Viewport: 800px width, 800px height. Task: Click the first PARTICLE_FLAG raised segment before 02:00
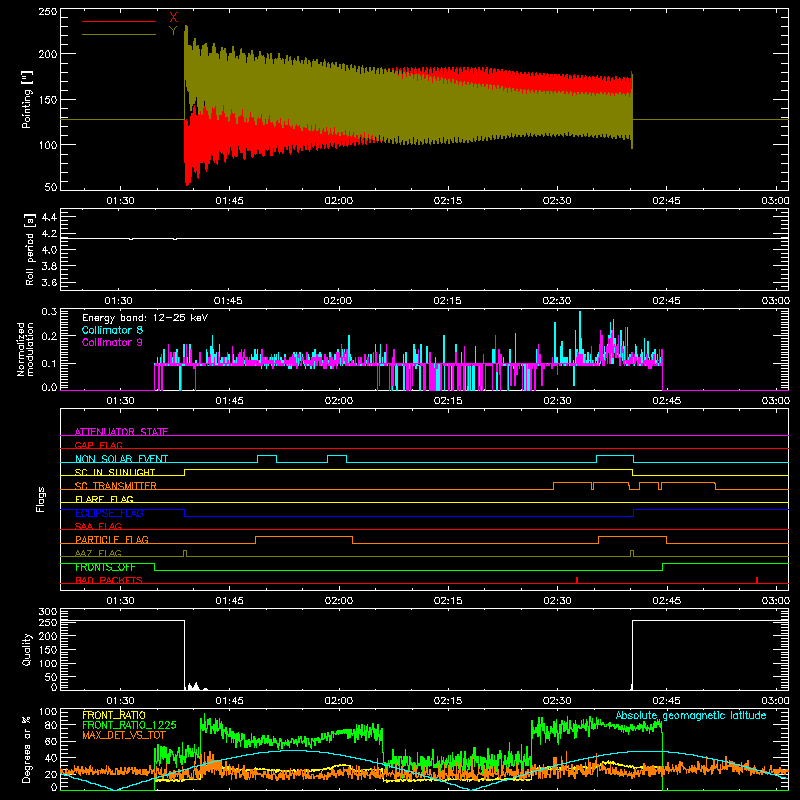pos(304,539)
